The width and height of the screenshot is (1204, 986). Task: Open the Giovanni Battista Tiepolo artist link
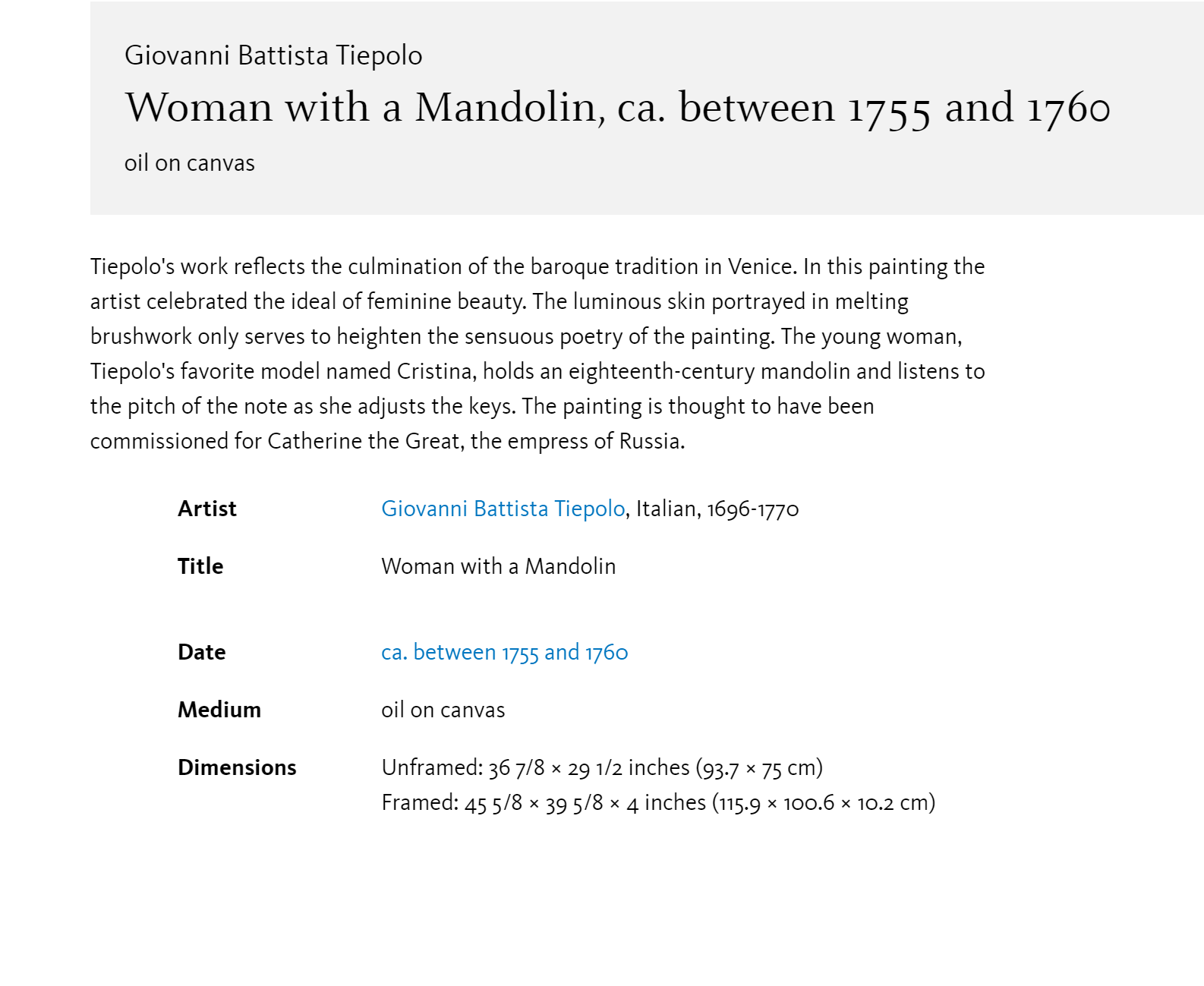503,509
